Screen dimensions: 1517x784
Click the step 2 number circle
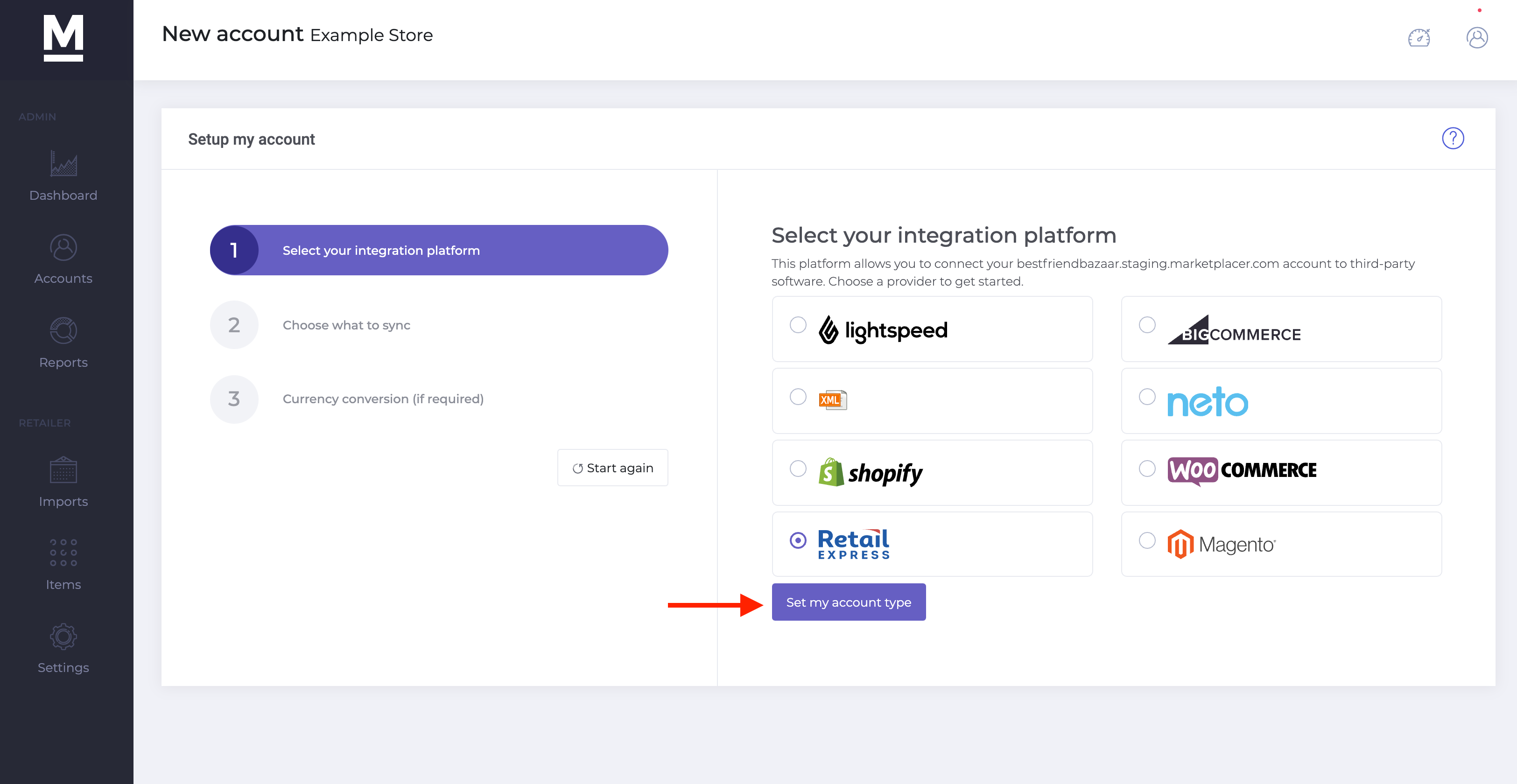click(234, 325)
